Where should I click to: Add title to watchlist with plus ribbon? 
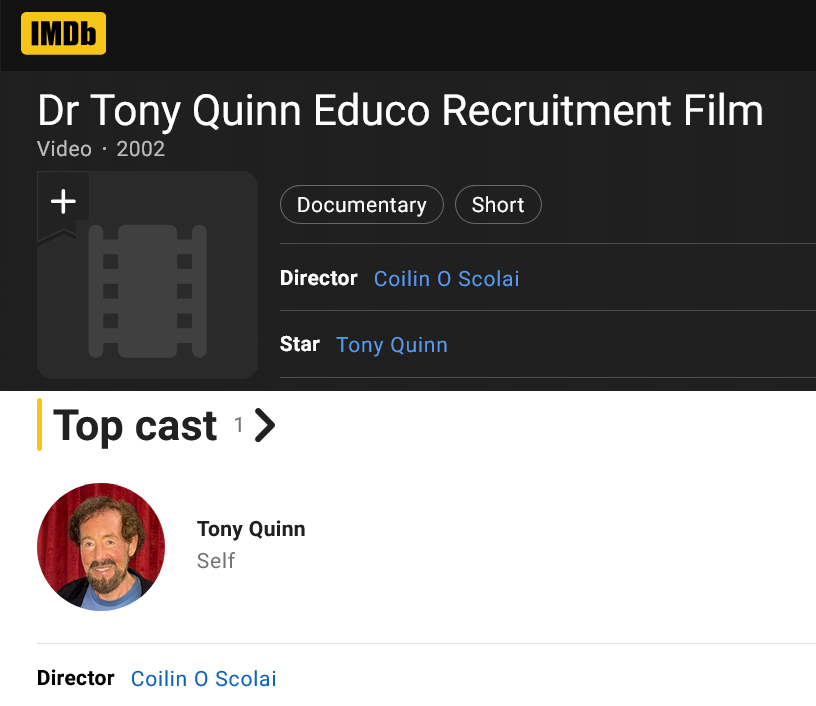[63, 202]
